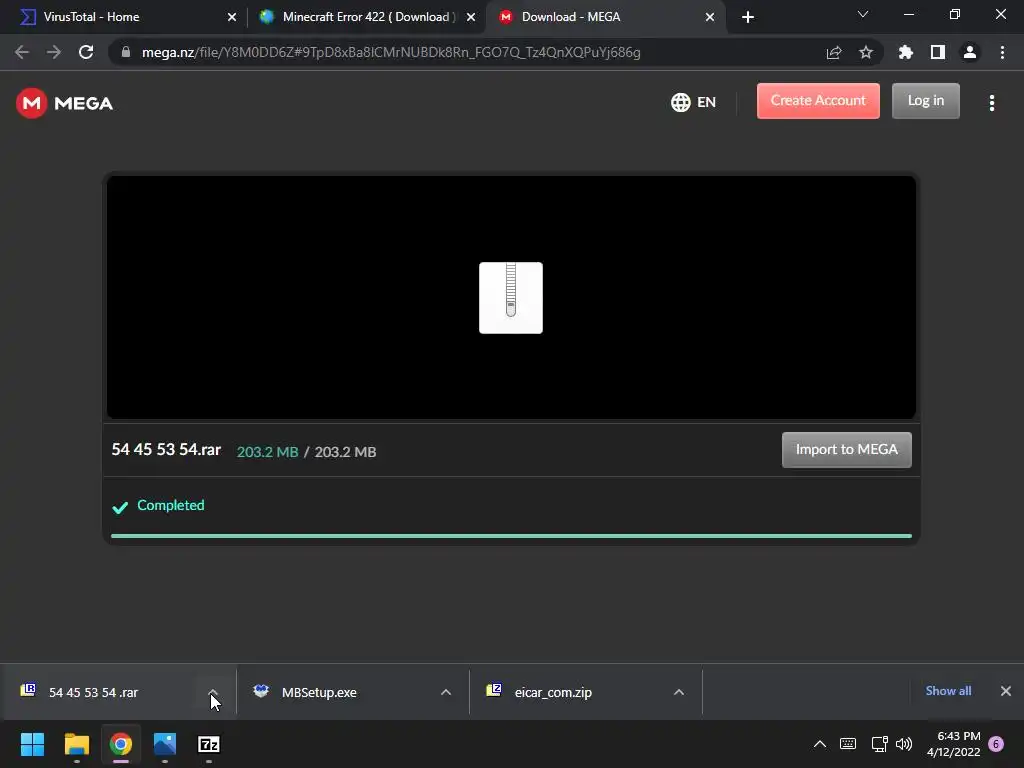Image resolution: width=1024 pixels, height=768 pixels.
Task: Close the VirusTotal tab
Action: point(231,17)
